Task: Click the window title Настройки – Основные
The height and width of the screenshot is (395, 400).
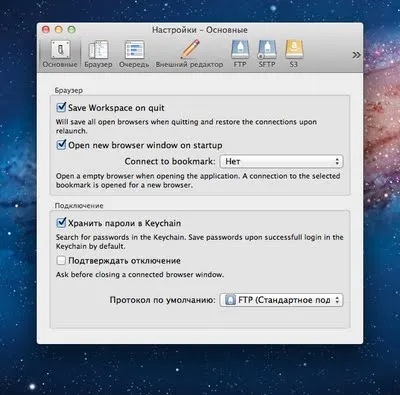Action: point(200,30)
